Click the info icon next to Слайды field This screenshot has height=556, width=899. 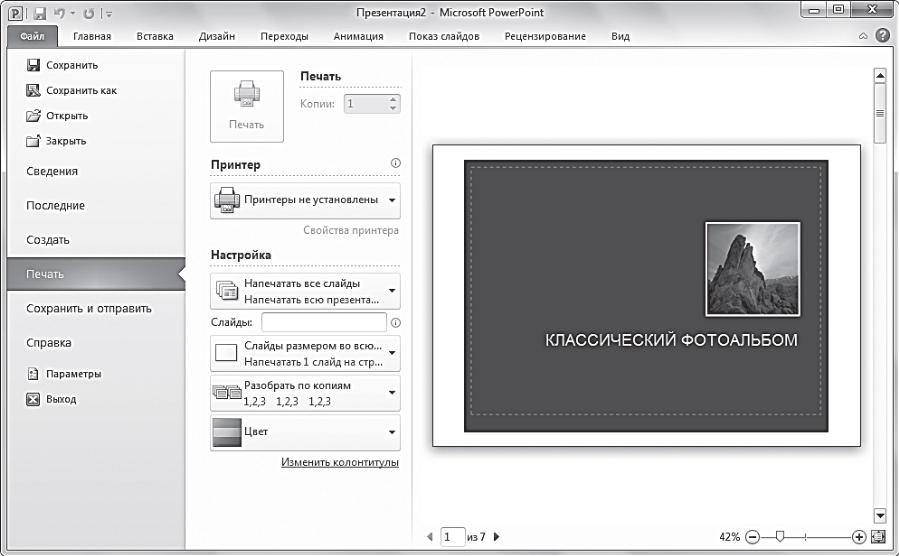pos(396,323)
